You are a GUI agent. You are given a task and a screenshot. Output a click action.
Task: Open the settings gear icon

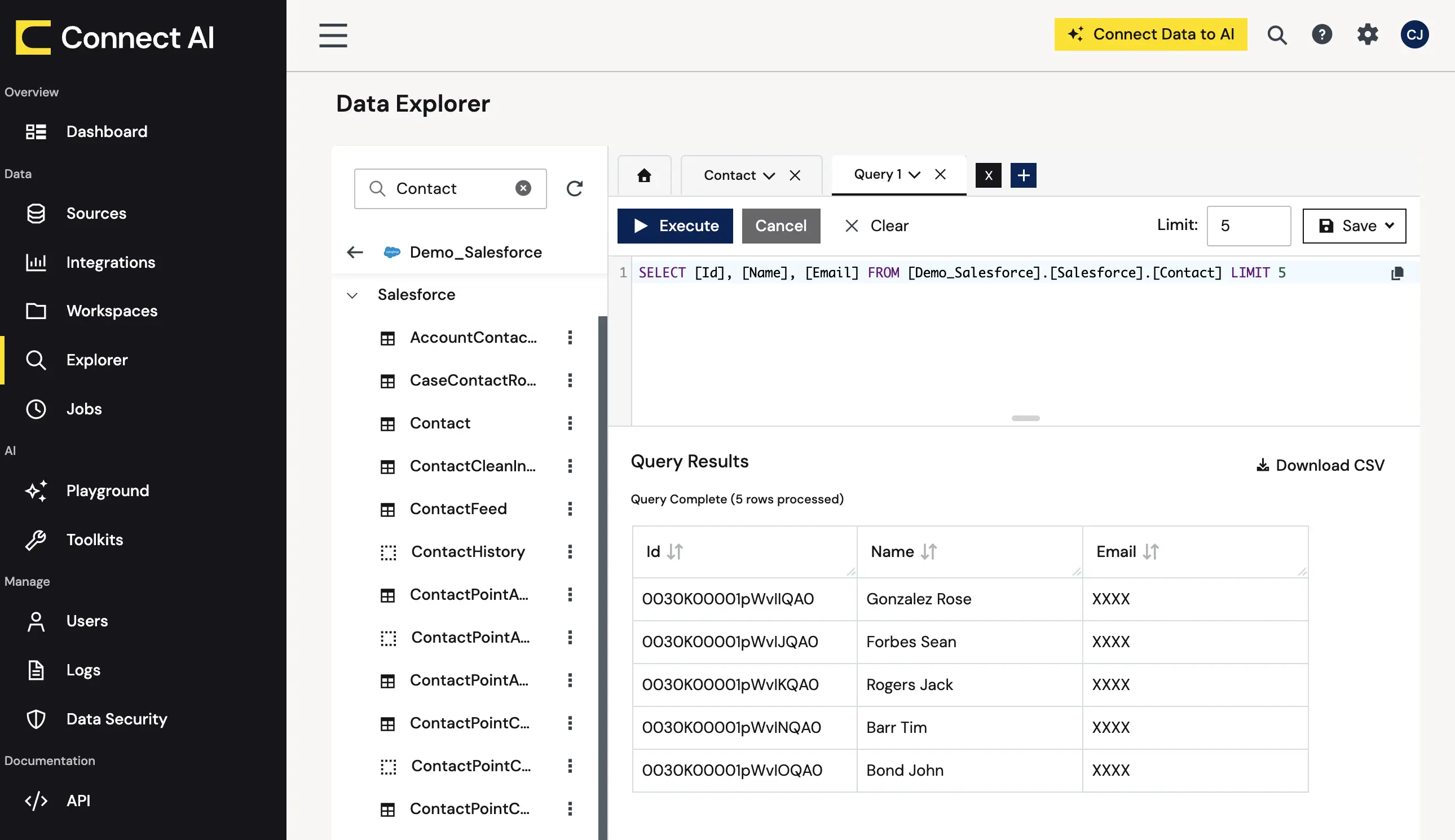1367,34
